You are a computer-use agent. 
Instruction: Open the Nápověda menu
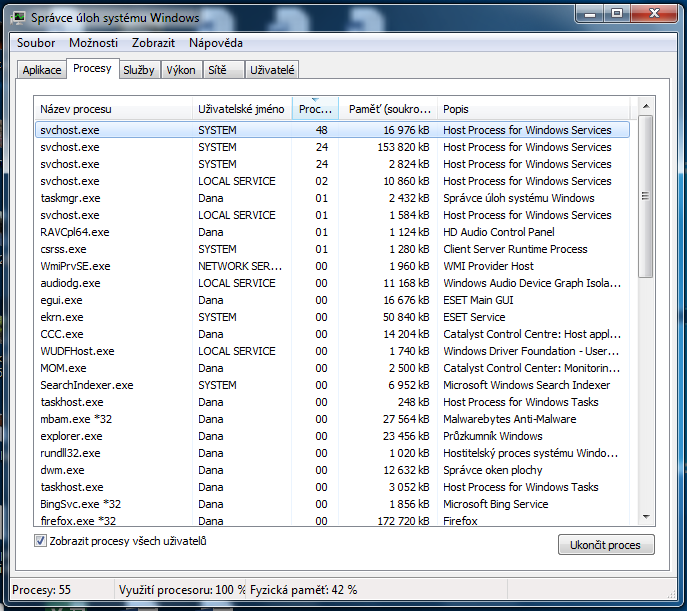[216, 43]
